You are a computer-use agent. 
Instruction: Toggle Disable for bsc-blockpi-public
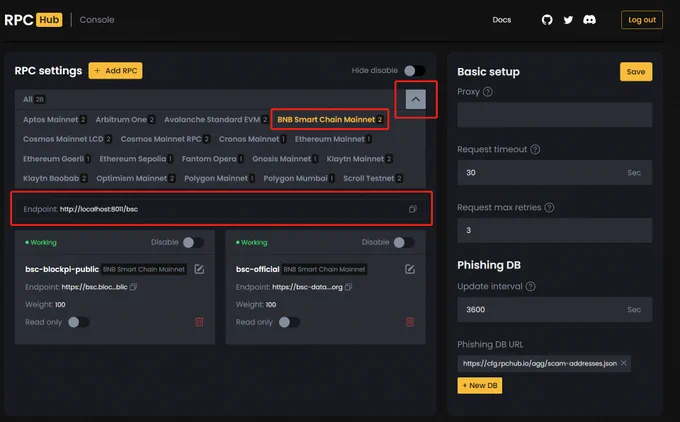coord(193,242)
